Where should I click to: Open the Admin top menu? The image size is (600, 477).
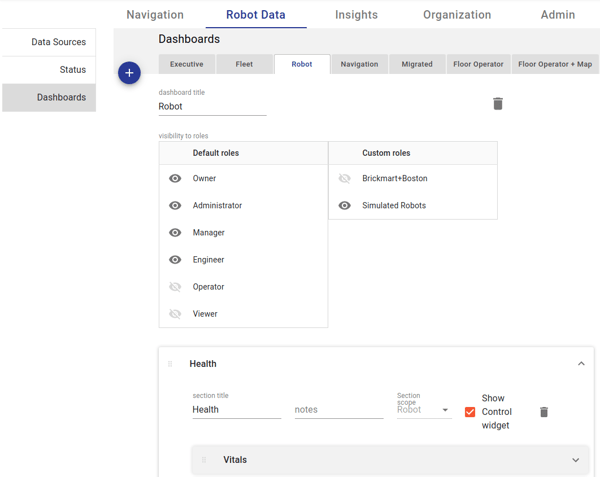click(x=558, y=15)
